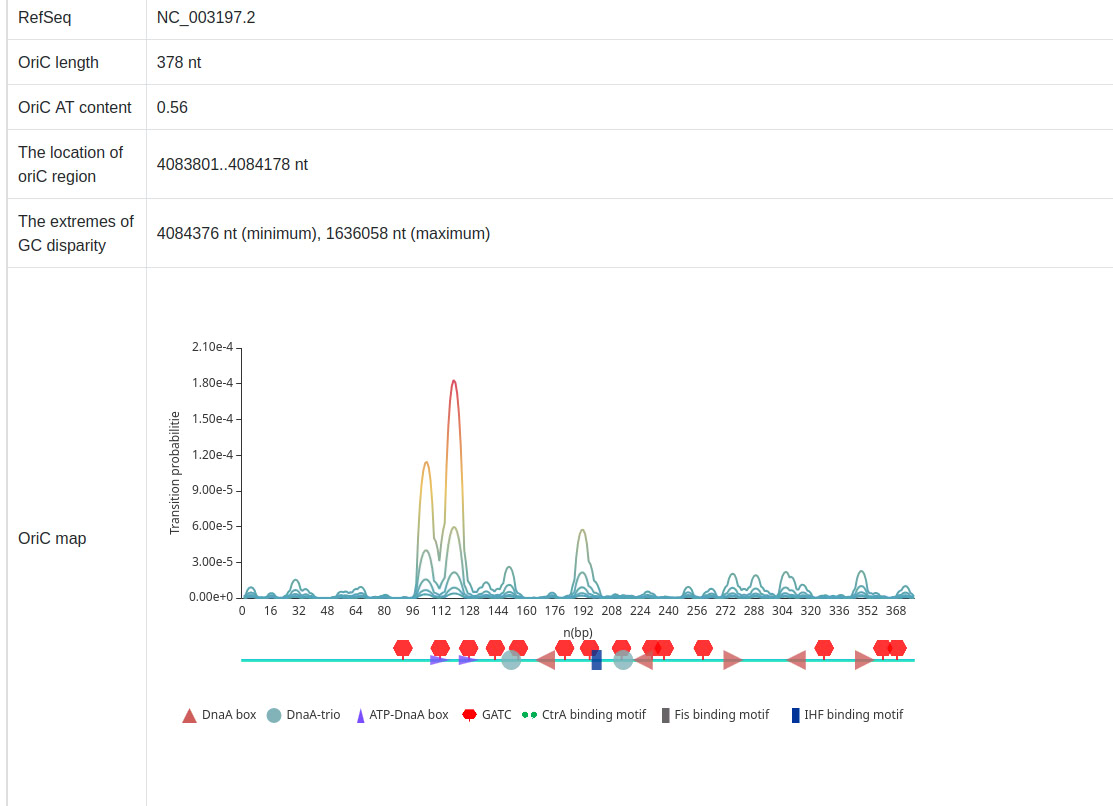
Task: Toggle the IHF binding motif legend entry
Action: pyautogui.click(x=846, y=715)
